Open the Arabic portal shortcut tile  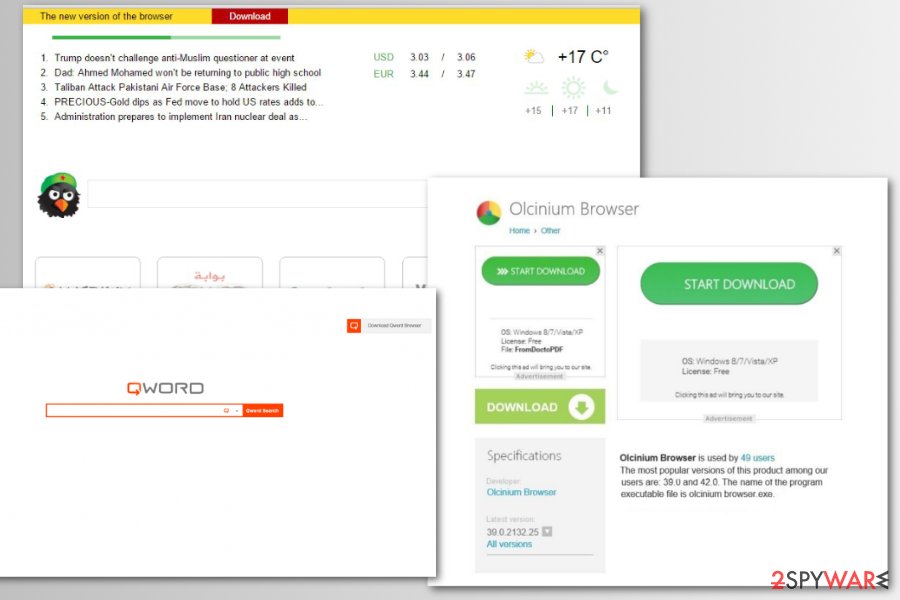pyautogui.click(x=210, y=273)
